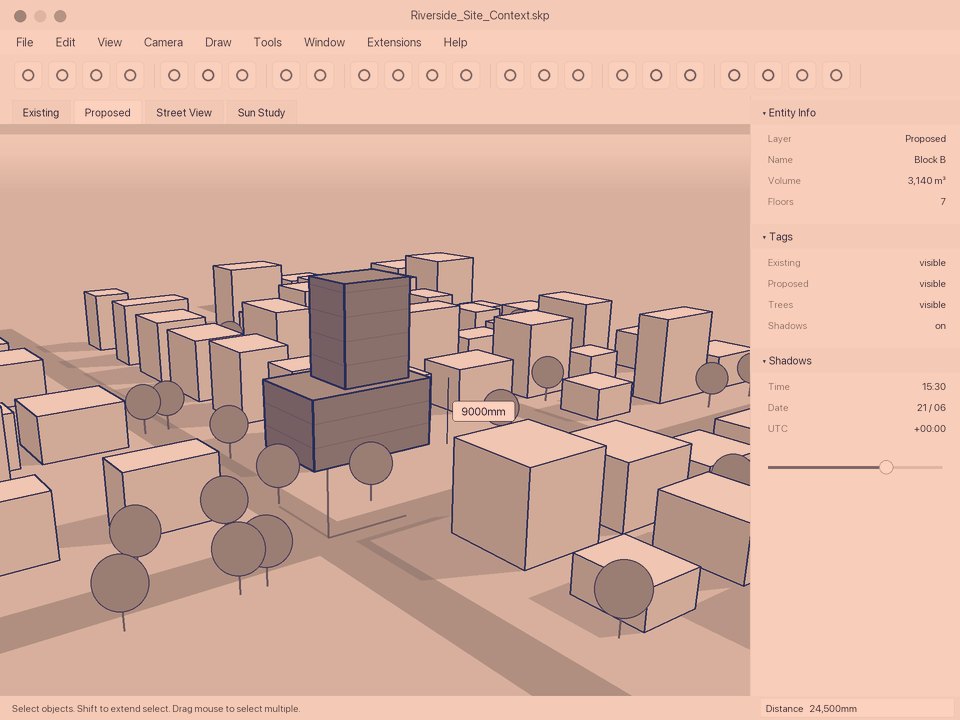
Task: Switch to the Street View scene tab
Action: (x=184, y=113)
